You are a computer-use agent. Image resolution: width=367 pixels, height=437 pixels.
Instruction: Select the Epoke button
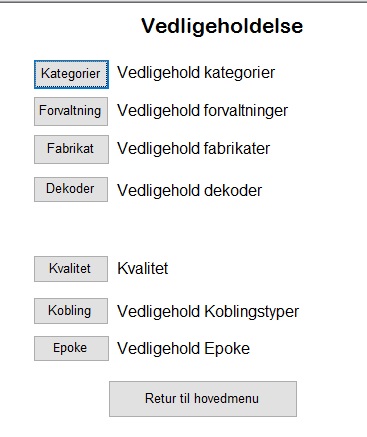pos(71,348)
